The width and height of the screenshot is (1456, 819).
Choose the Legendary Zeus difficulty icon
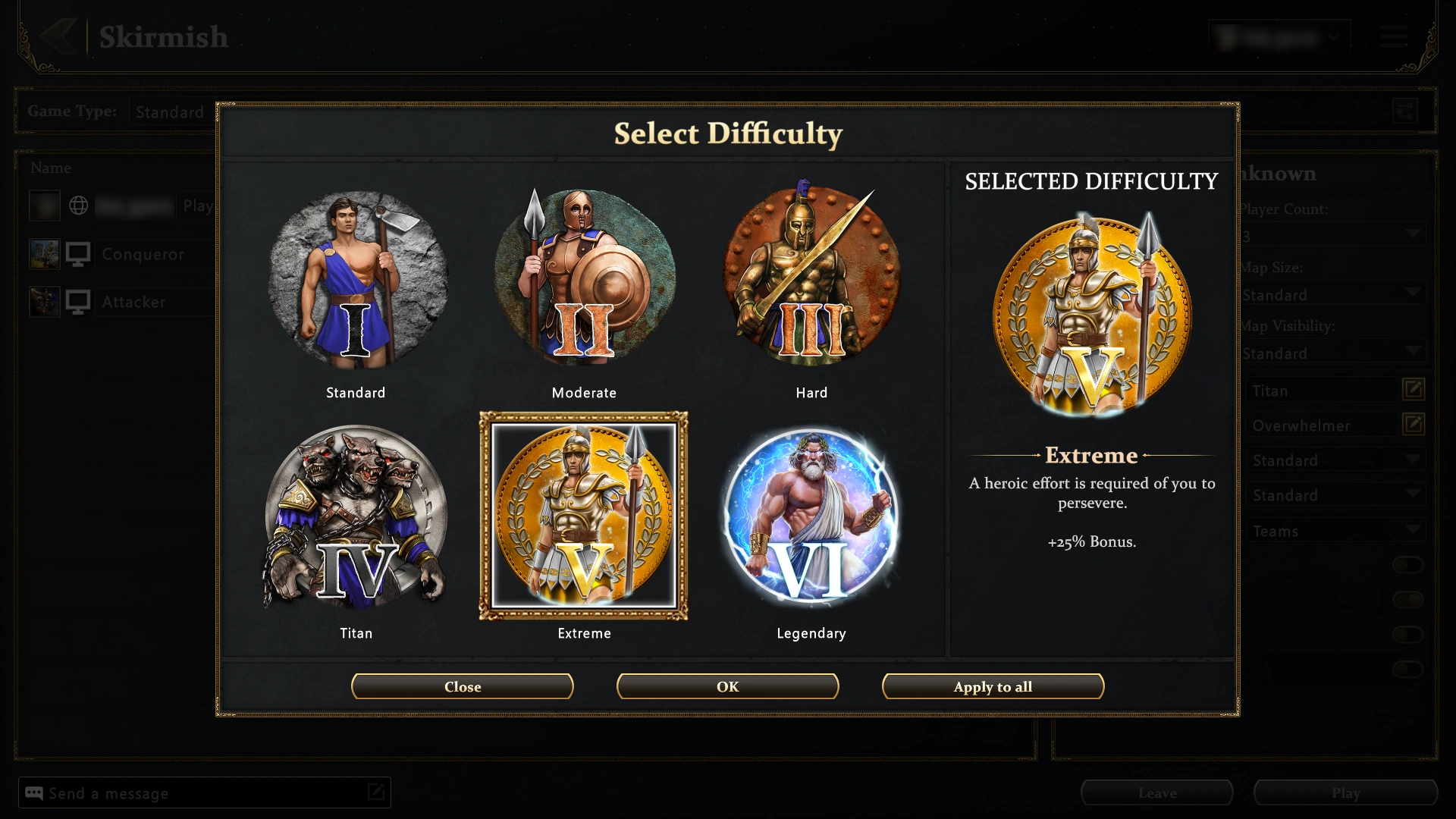(x=811, y=516)
